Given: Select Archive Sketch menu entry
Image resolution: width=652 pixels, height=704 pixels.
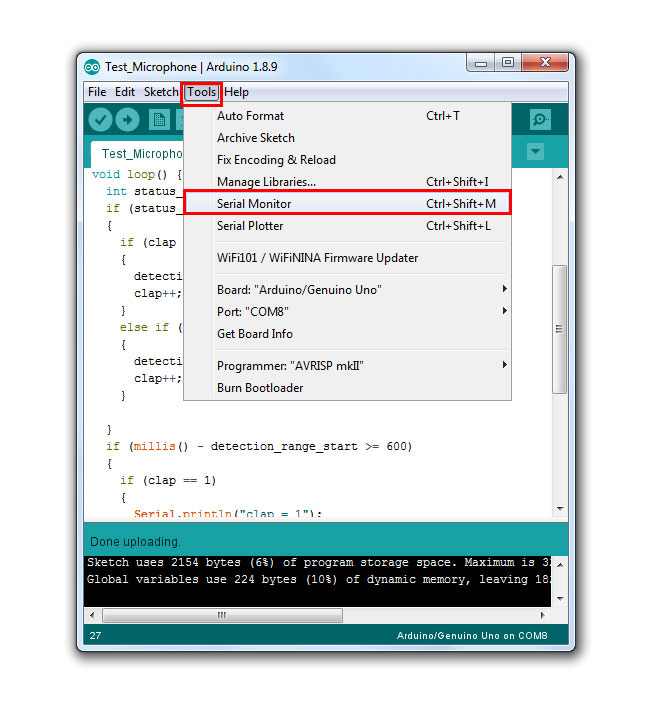Looking at the screenshot, I should click(x=348, y=138).
